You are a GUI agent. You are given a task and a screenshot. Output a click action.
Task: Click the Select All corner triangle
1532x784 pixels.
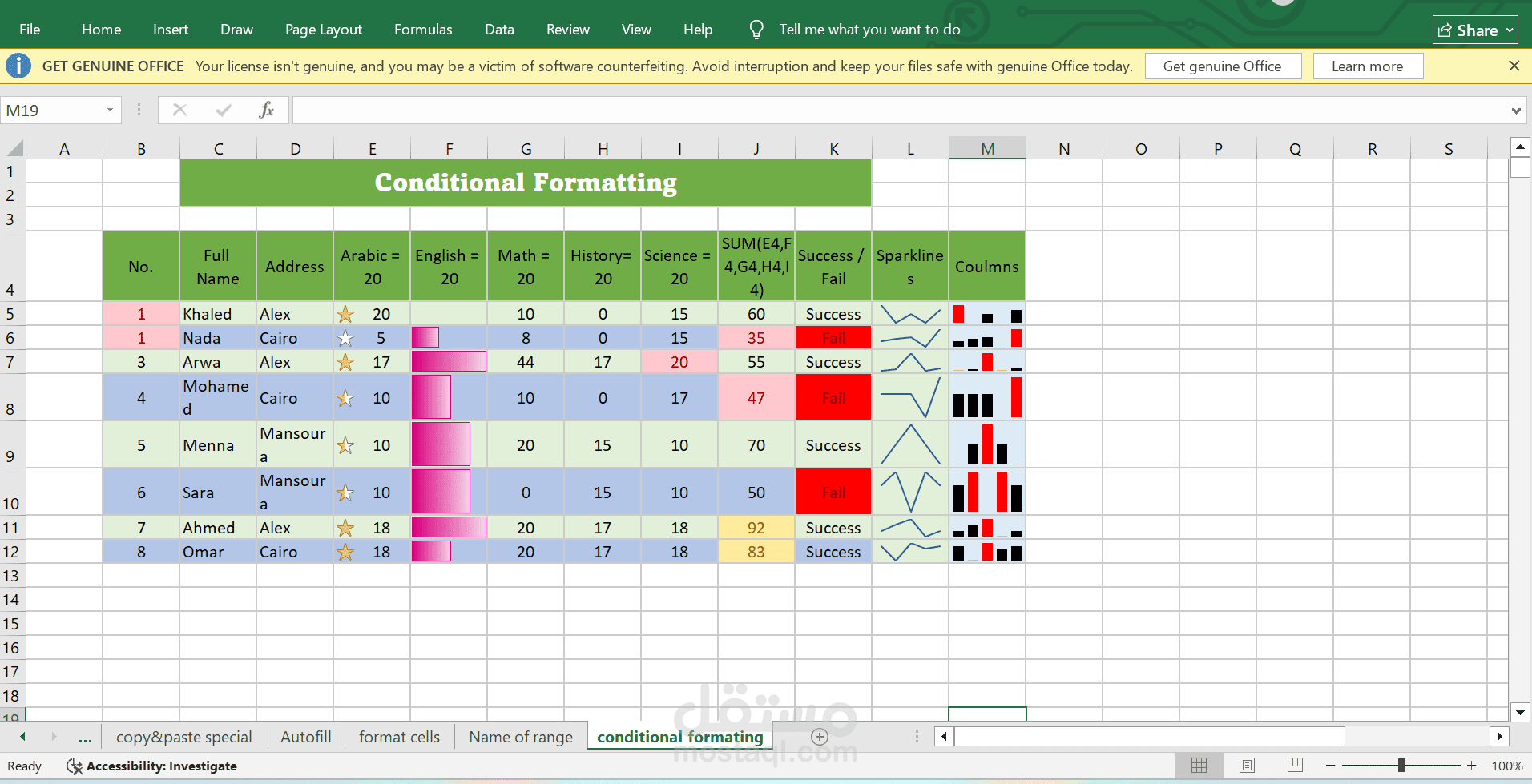[14, 148]
